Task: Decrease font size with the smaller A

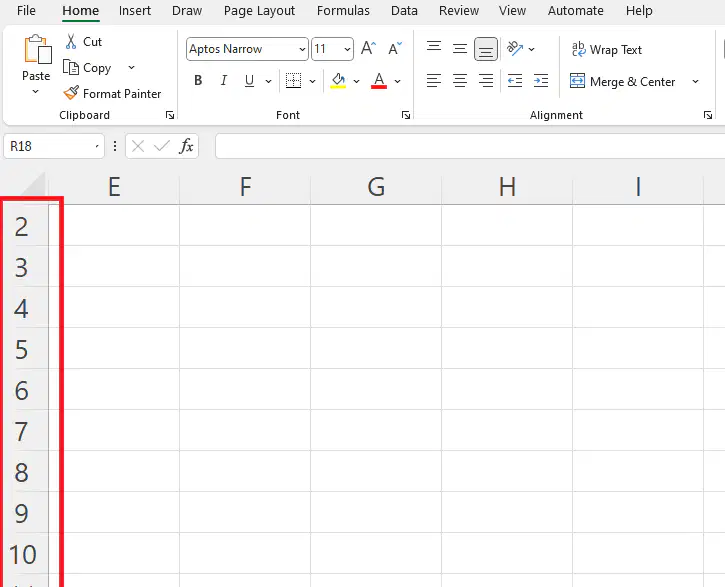Action: (395, 49)
